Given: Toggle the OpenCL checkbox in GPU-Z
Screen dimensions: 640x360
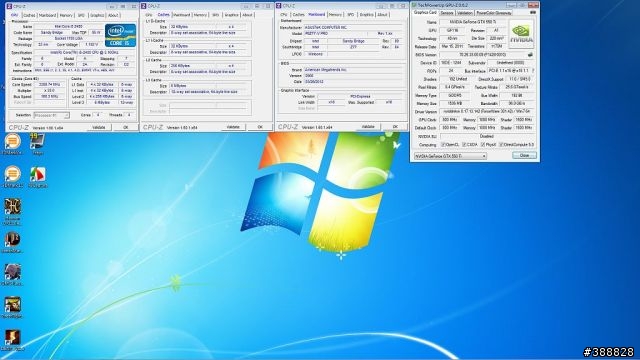Looking at the screenshot, I should (443, 145).
